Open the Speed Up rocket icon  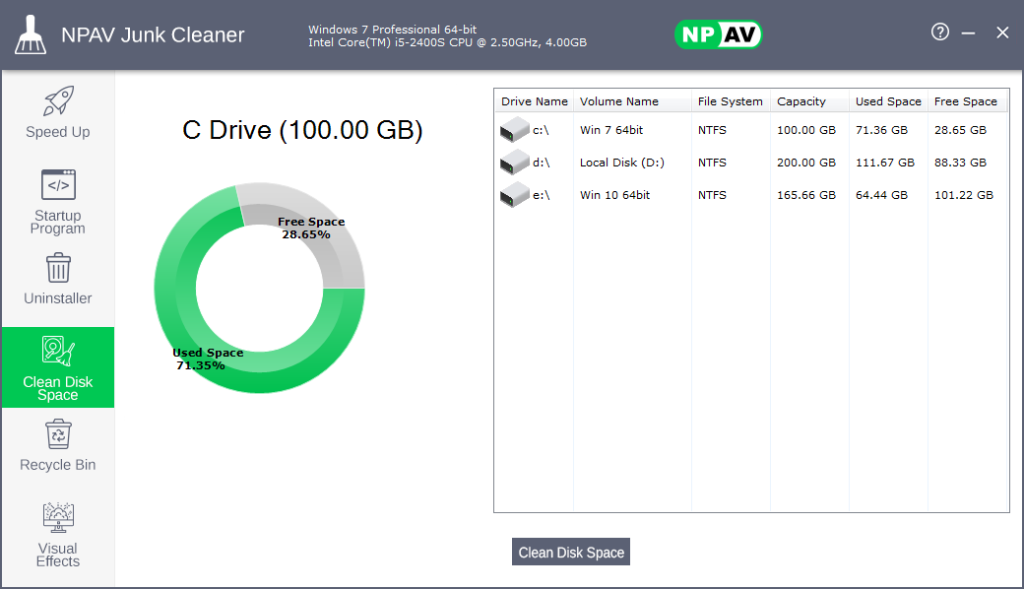coord(58,101)
